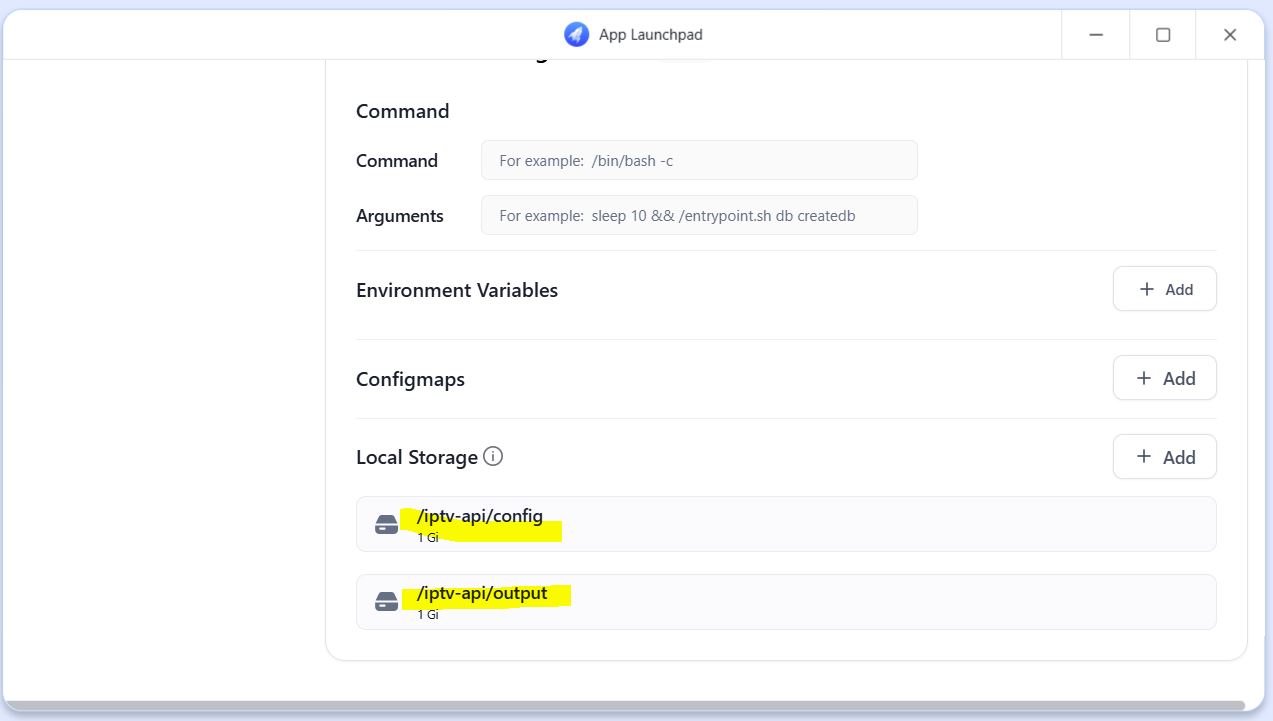
Task: Focus the Command input field
Action: pos(699,160)
